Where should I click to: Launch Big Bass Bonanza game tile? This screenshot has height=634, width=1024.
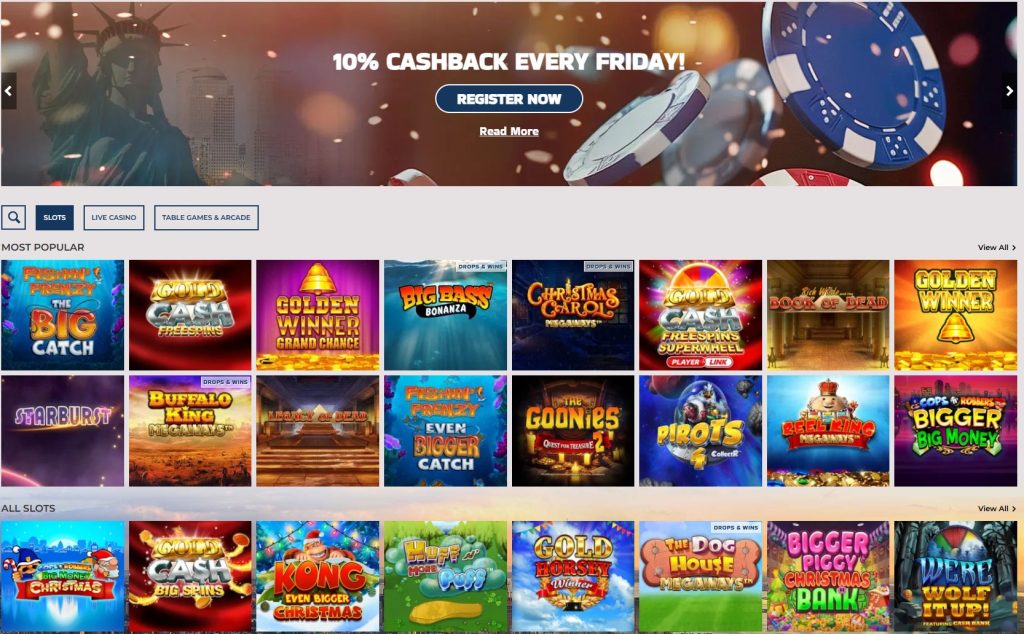click(x=445, y=315)
